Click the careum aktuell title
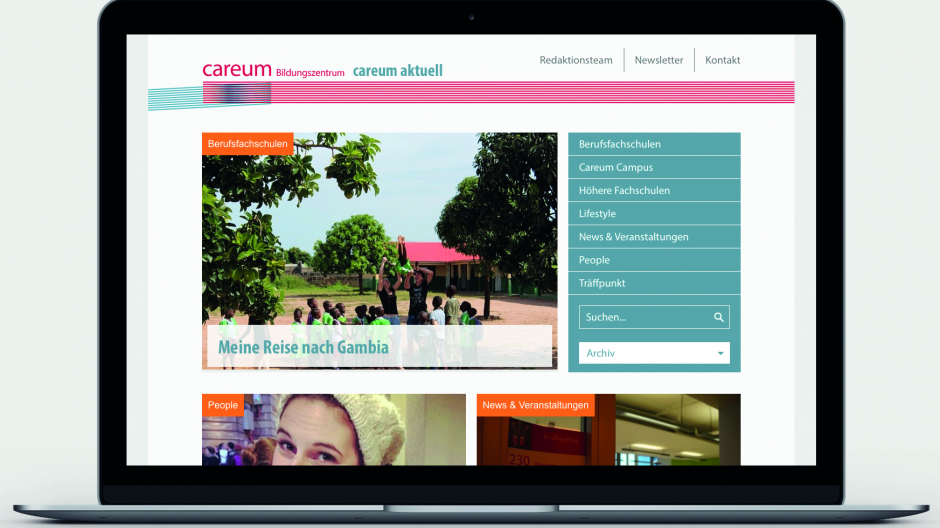Viewport: 940px width, 528px height. (397, 71)
